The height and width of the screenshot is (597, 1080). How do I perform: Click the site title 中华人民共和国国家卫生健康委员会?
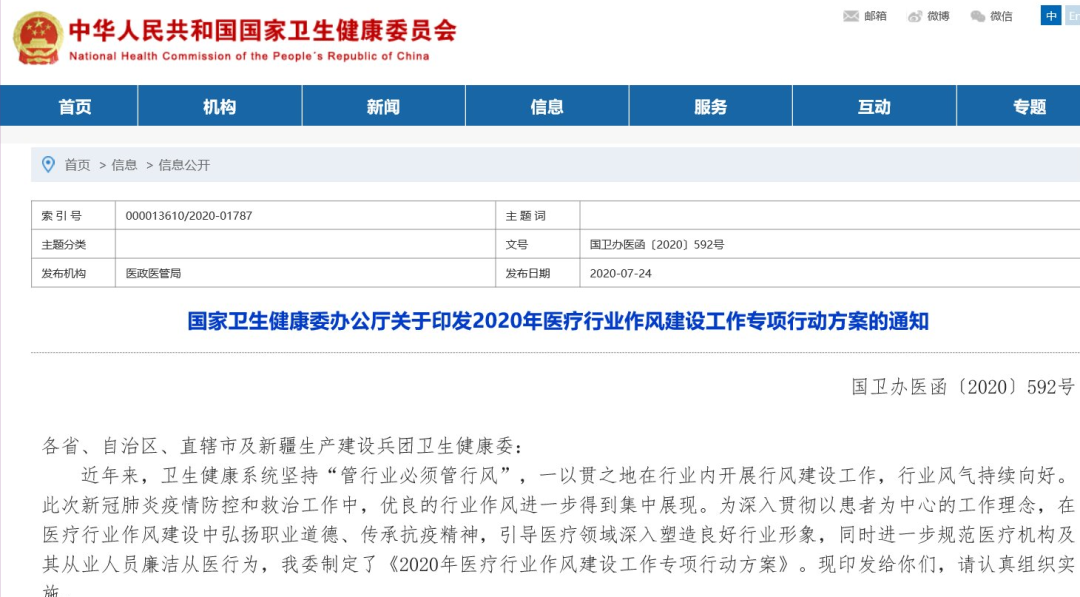click(x=262, y=31)
